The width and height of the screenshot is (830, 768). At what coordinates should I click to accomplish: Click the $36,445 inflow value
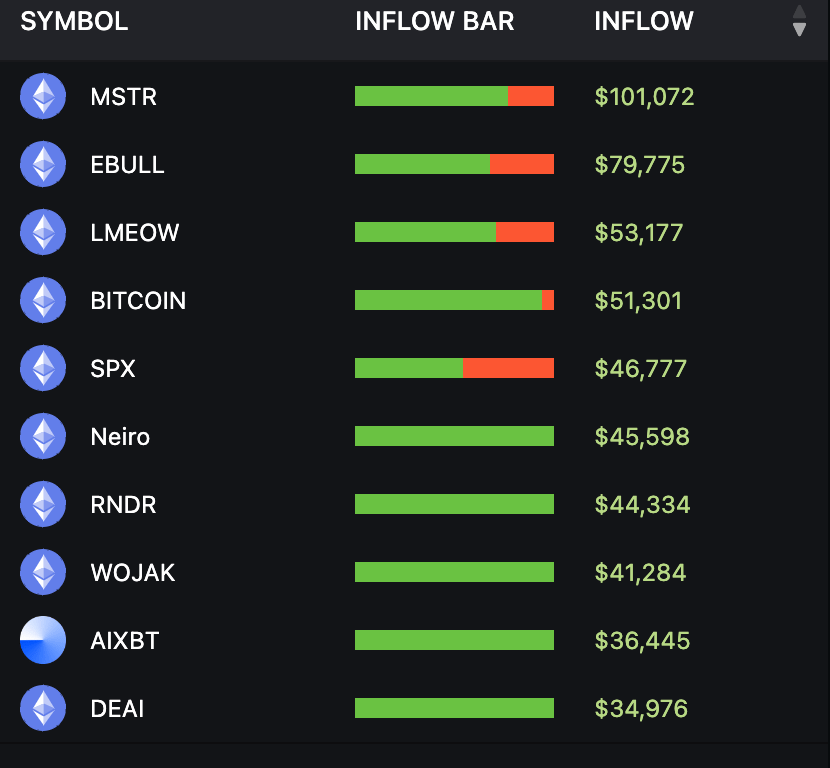(643, 640)
